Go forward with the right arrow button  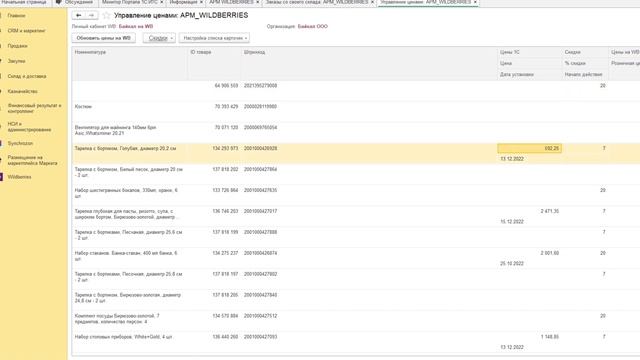91,16
